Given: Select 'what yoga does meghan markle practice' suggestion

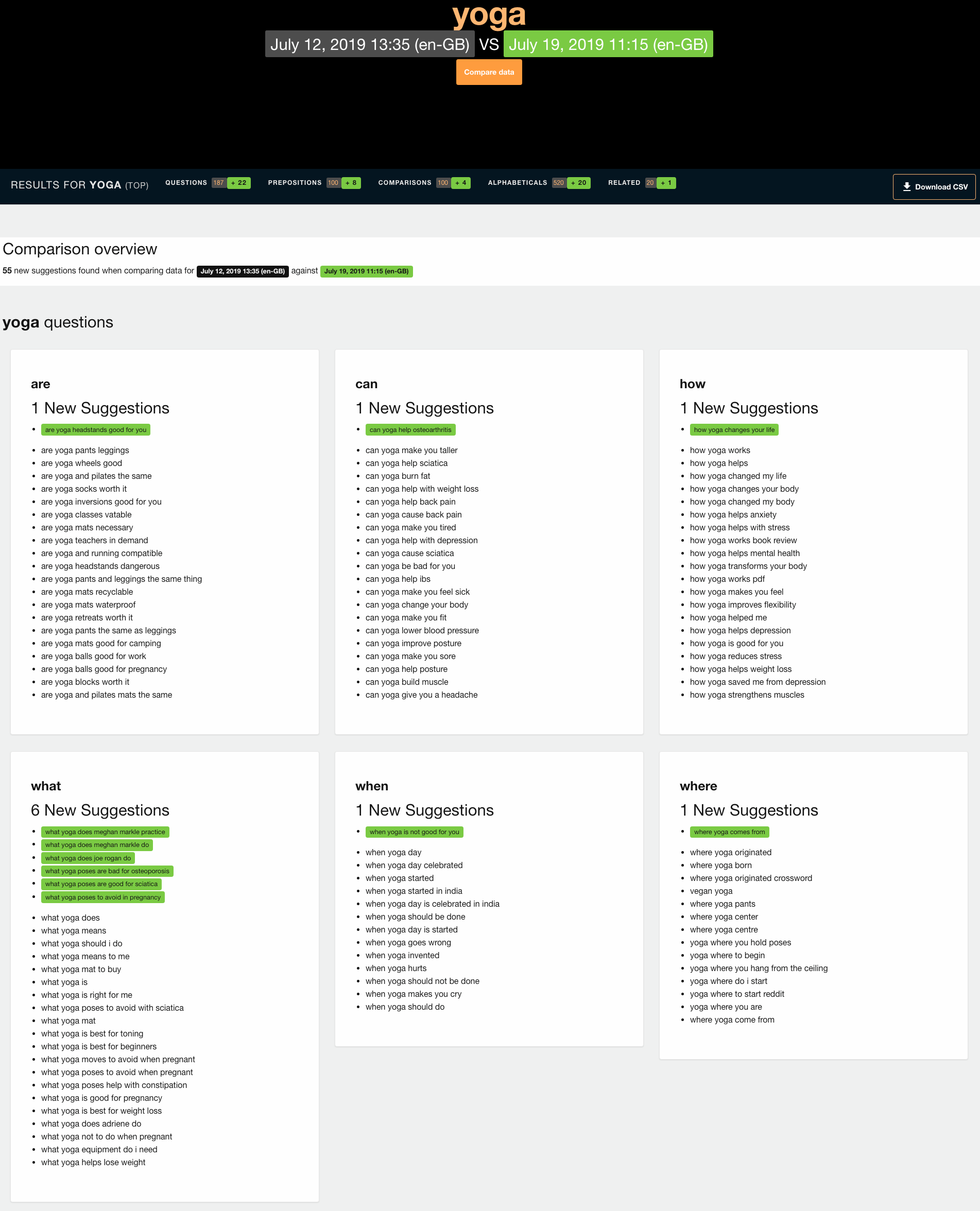Looking at the screenshot, I should tap(106, 831).
